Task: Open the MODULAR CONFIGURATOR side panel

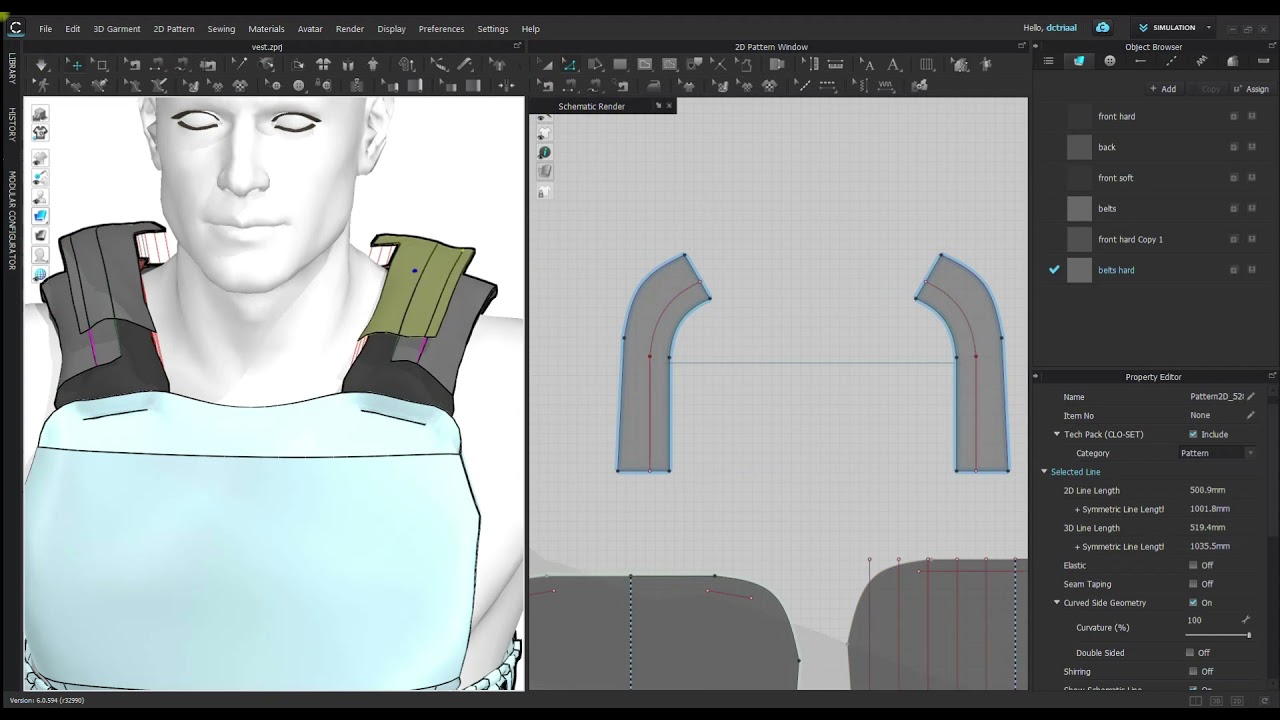Action: 12,220
